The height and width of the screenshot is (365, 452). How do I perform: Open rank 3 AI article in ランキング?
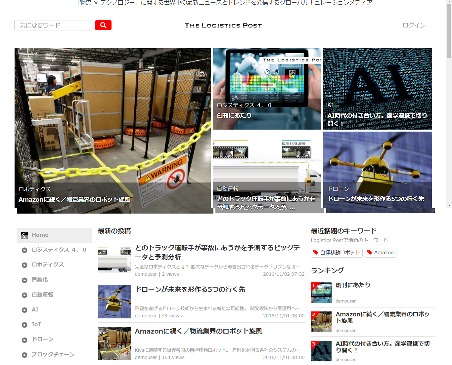[383, 346]
